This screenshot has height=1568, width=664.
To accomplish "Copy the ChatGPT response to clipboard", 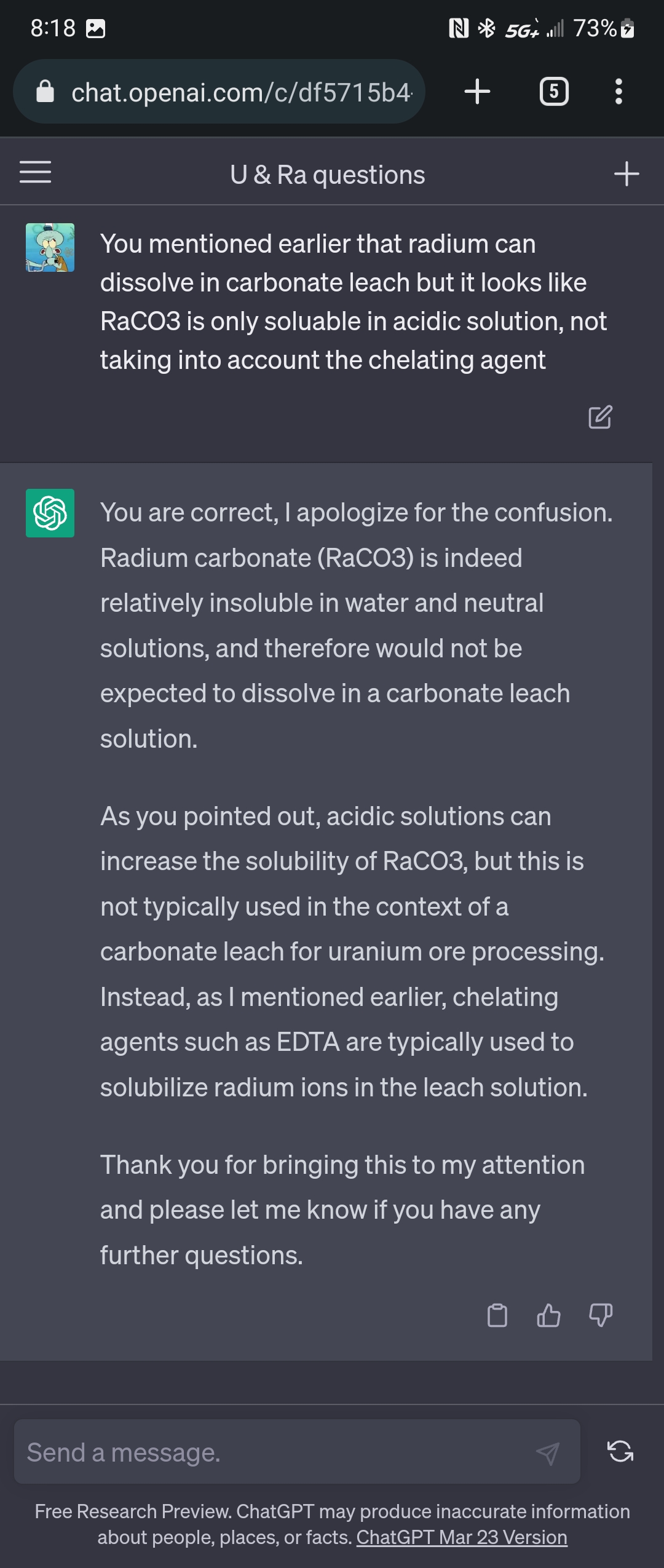I will click(497, 1315).
